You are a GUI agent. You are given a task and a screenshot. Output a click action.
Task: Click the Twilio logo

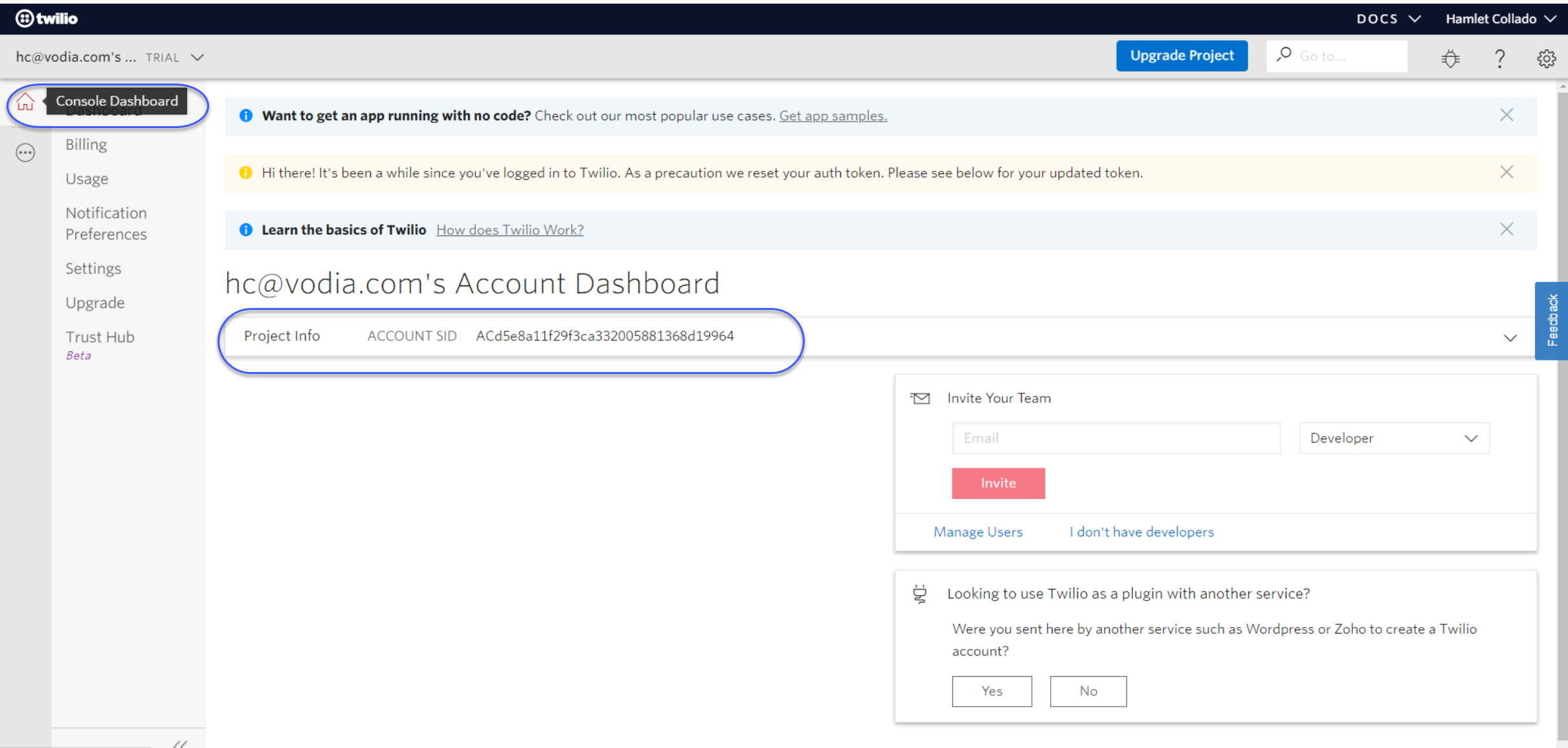click(x=47, y=19)
